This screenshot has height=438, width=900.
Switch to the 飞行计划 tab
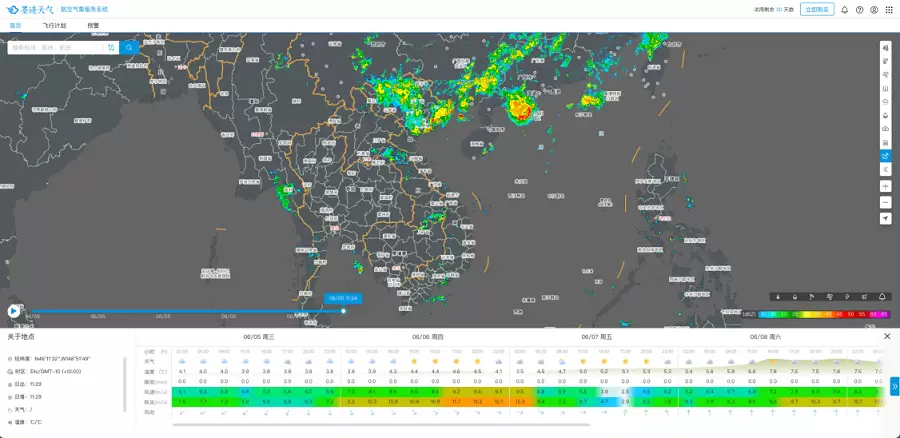(55, 25)
